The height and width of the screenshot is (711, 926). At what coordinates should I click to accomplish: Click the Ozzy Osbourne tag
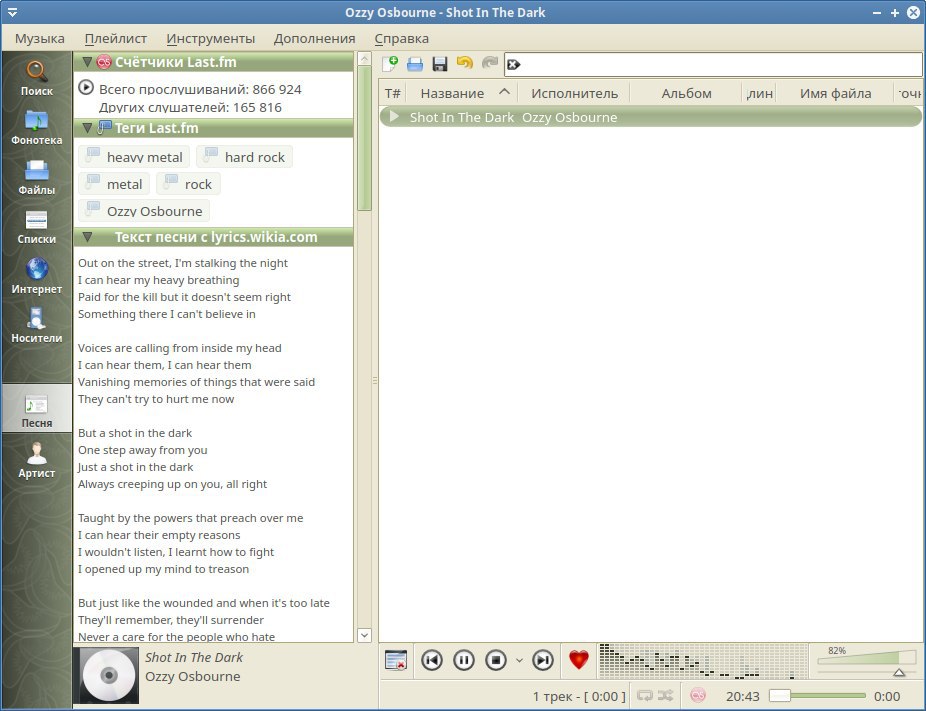click(x=144, y=211)
